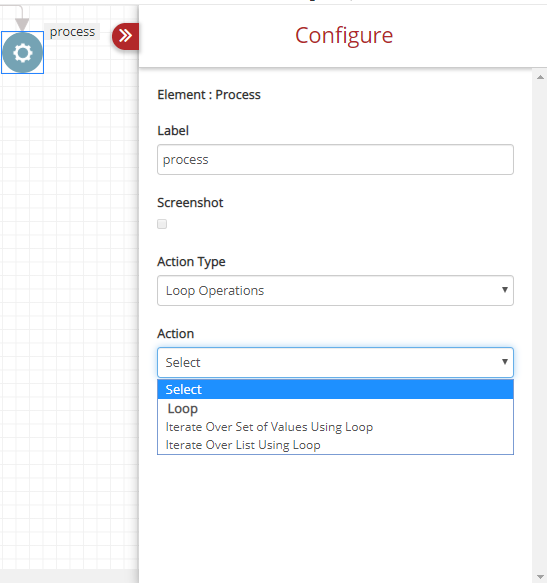This screenshot has width=547, height=583.
Task: Click the scrollbar down arrow in Configure panel
Action: click(540, 577)
